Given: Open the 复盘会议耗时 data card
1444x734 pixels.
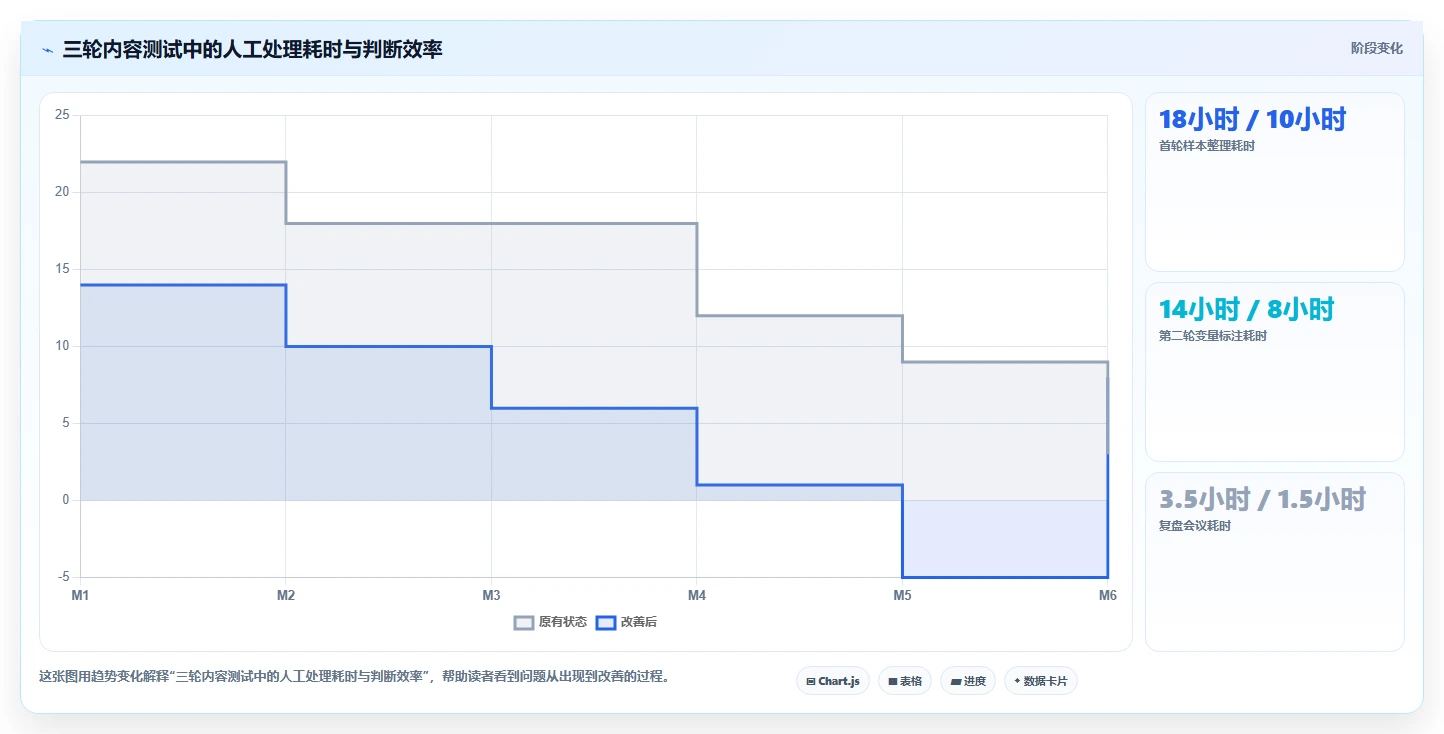Looking at the screenshot, I should tap(1274, 562).
